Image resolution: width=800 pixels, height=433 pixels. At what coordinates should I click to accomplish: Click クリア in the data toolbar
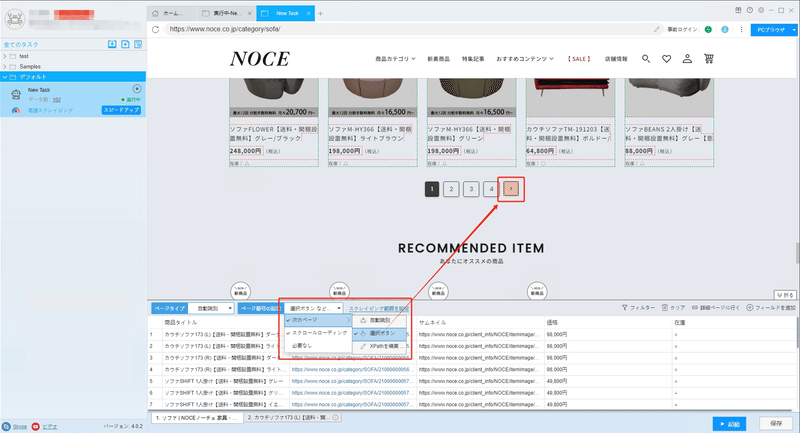coord(673,308)
